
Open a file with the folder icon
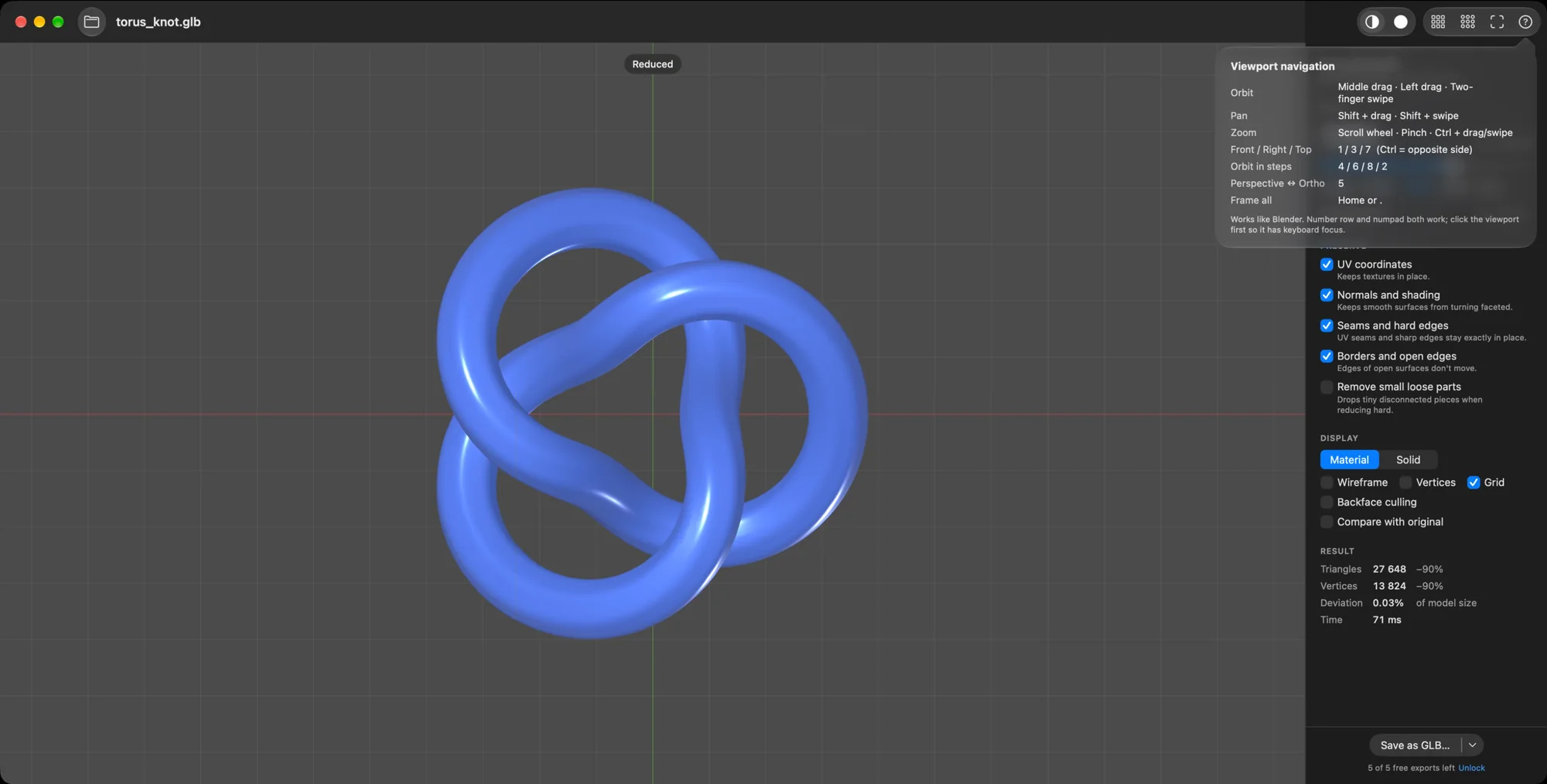click(91, 22)
